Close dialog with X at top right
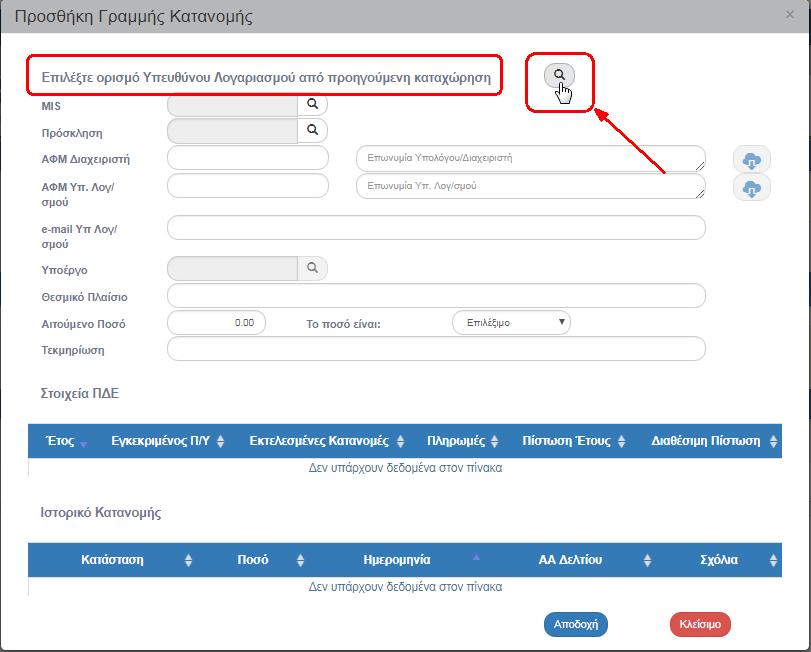This screenshot has width=811, height=652. point(790,14)
